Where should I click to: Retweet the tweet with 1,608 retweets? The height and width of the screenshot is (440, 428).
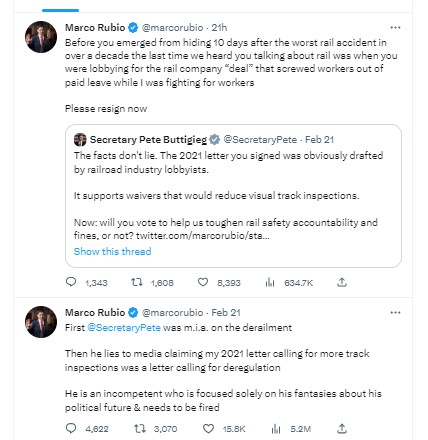tap(137, 282)
